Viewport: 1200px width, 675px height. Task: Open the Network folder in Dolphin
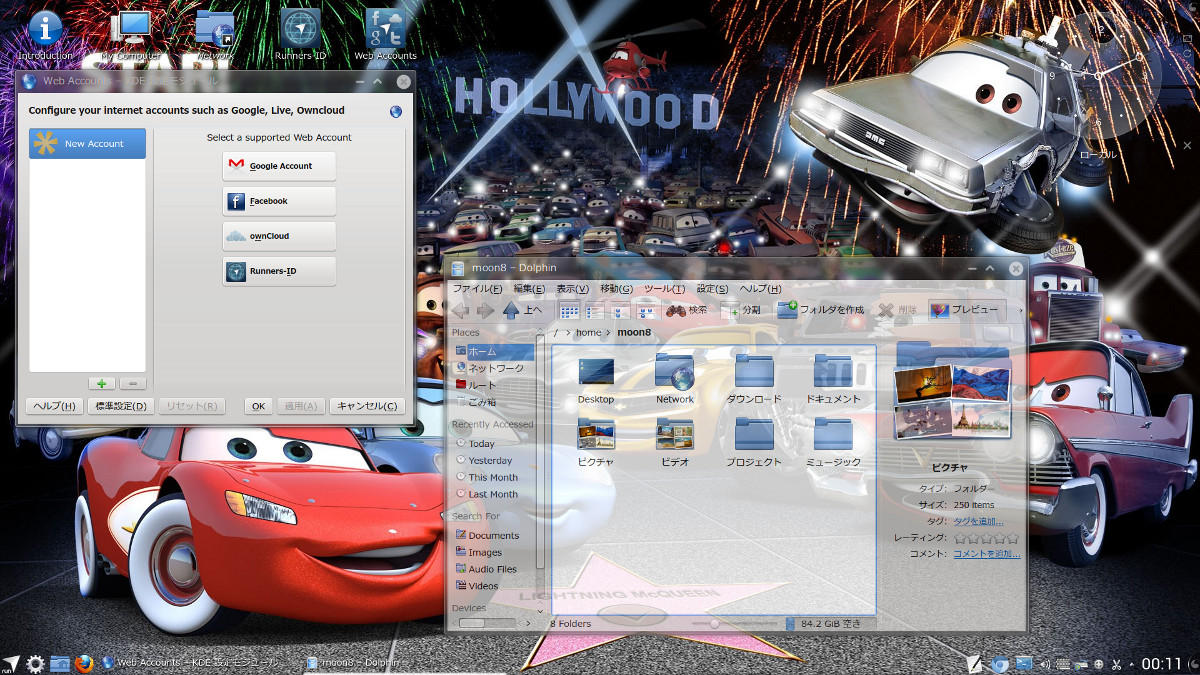pyautogui.click(x=675, y=380)
